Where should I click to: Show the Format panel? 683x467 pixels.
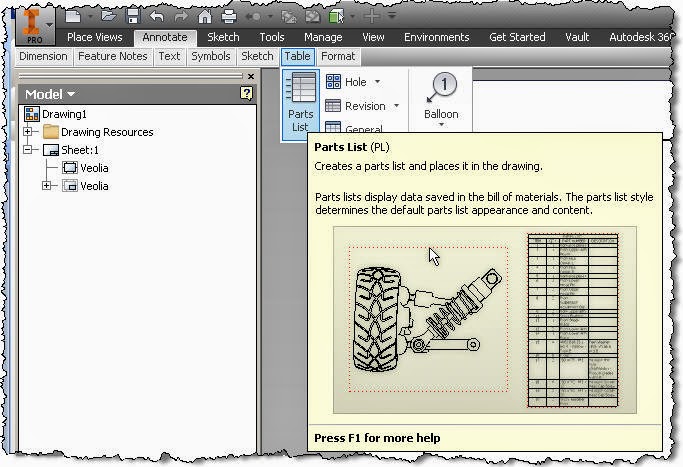[x=338, y=57]
